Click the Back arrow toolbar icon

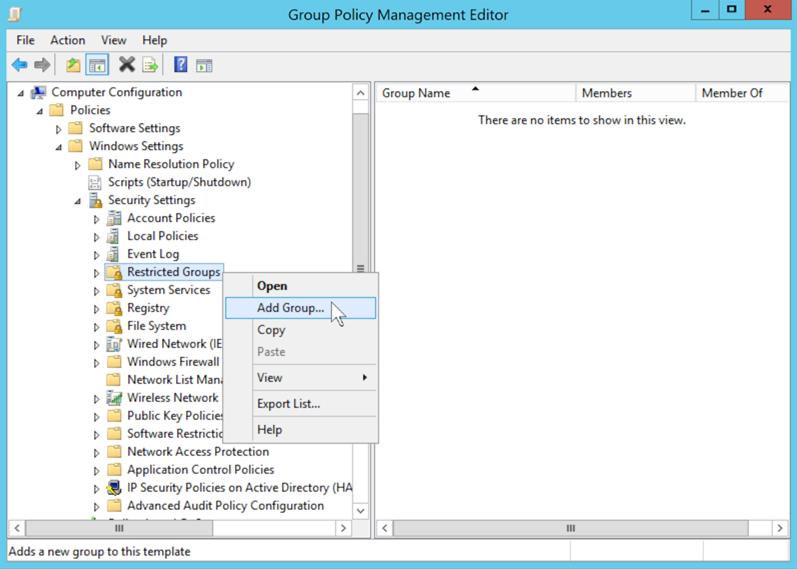[19, 66]
